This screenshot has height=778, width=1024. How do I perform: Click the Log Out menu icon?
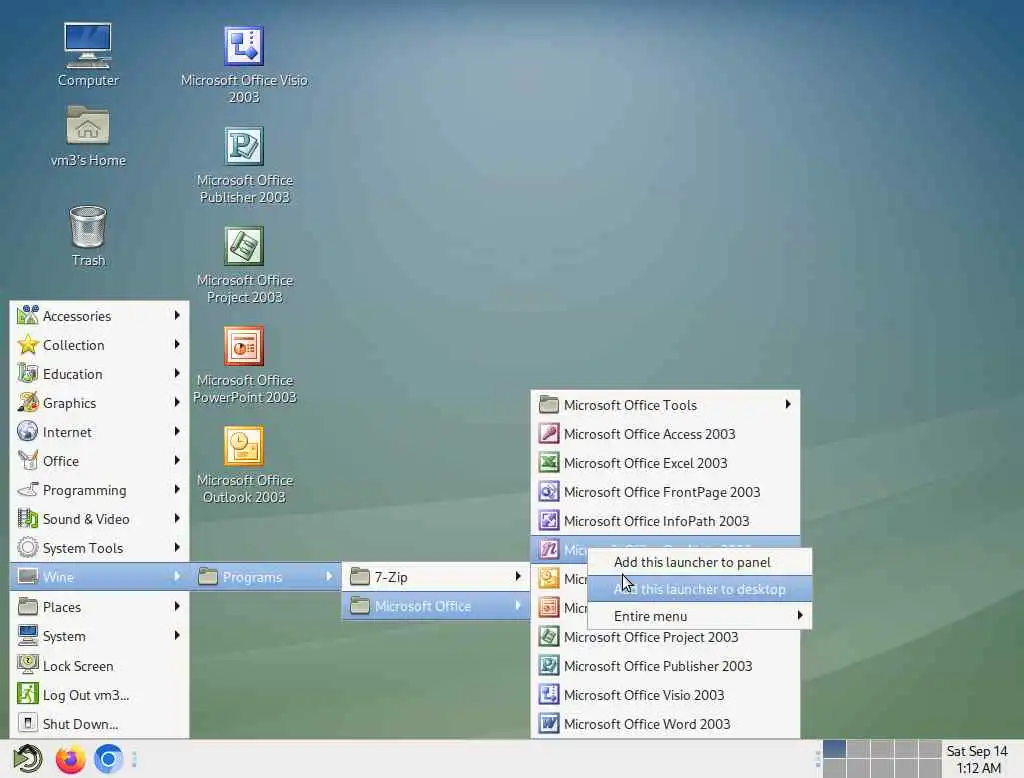click(27, 694)
